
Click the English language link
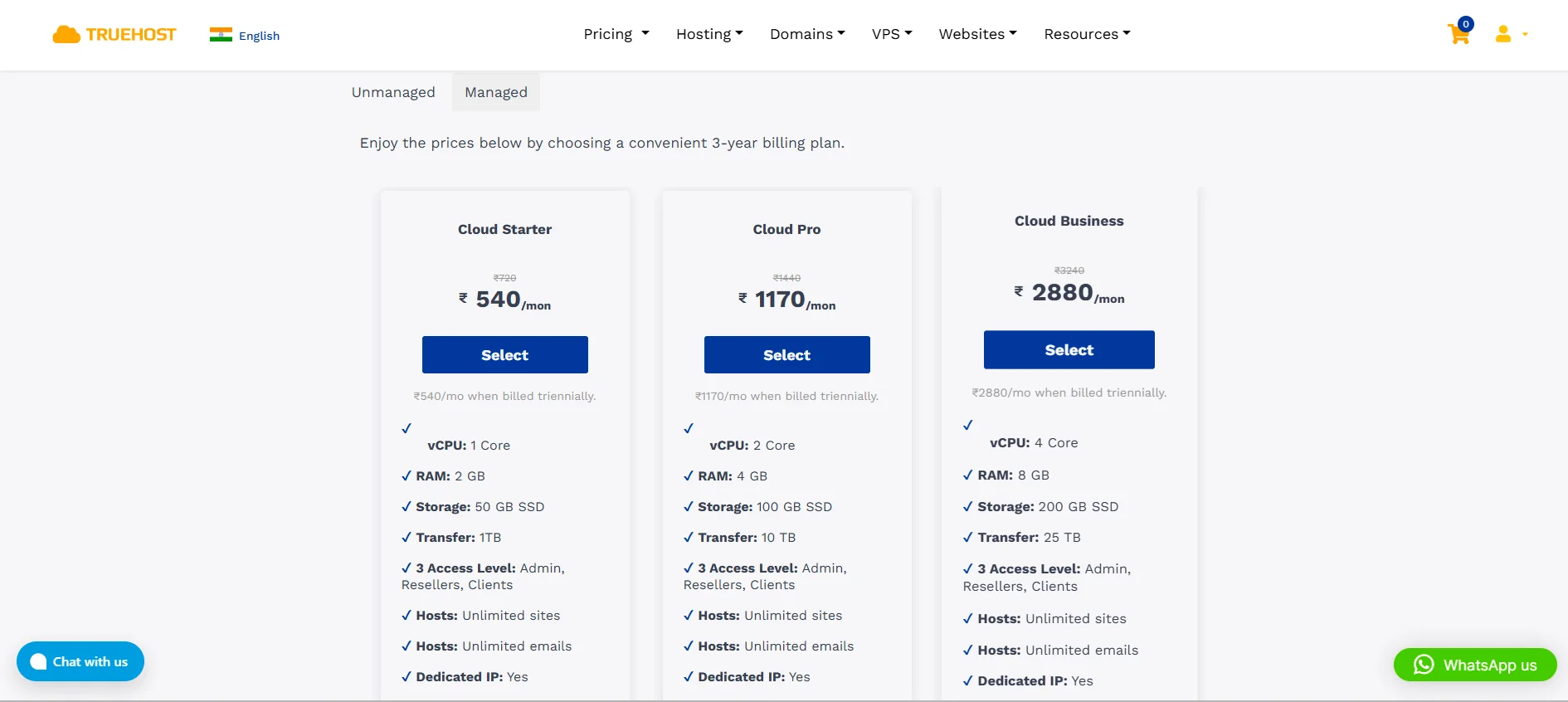tap(259, 36)
